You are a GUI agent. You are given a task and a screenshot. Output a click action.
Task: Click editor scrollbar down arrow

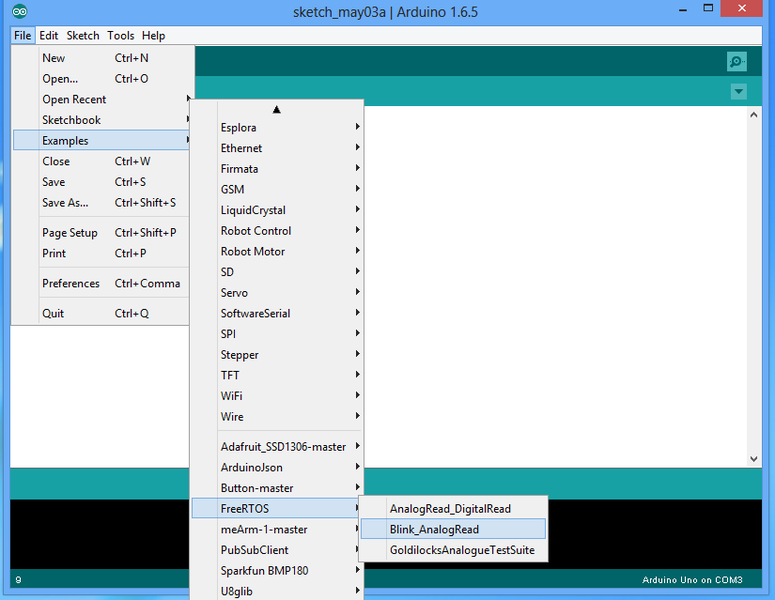pyautogui.click(x=753, y=459)
